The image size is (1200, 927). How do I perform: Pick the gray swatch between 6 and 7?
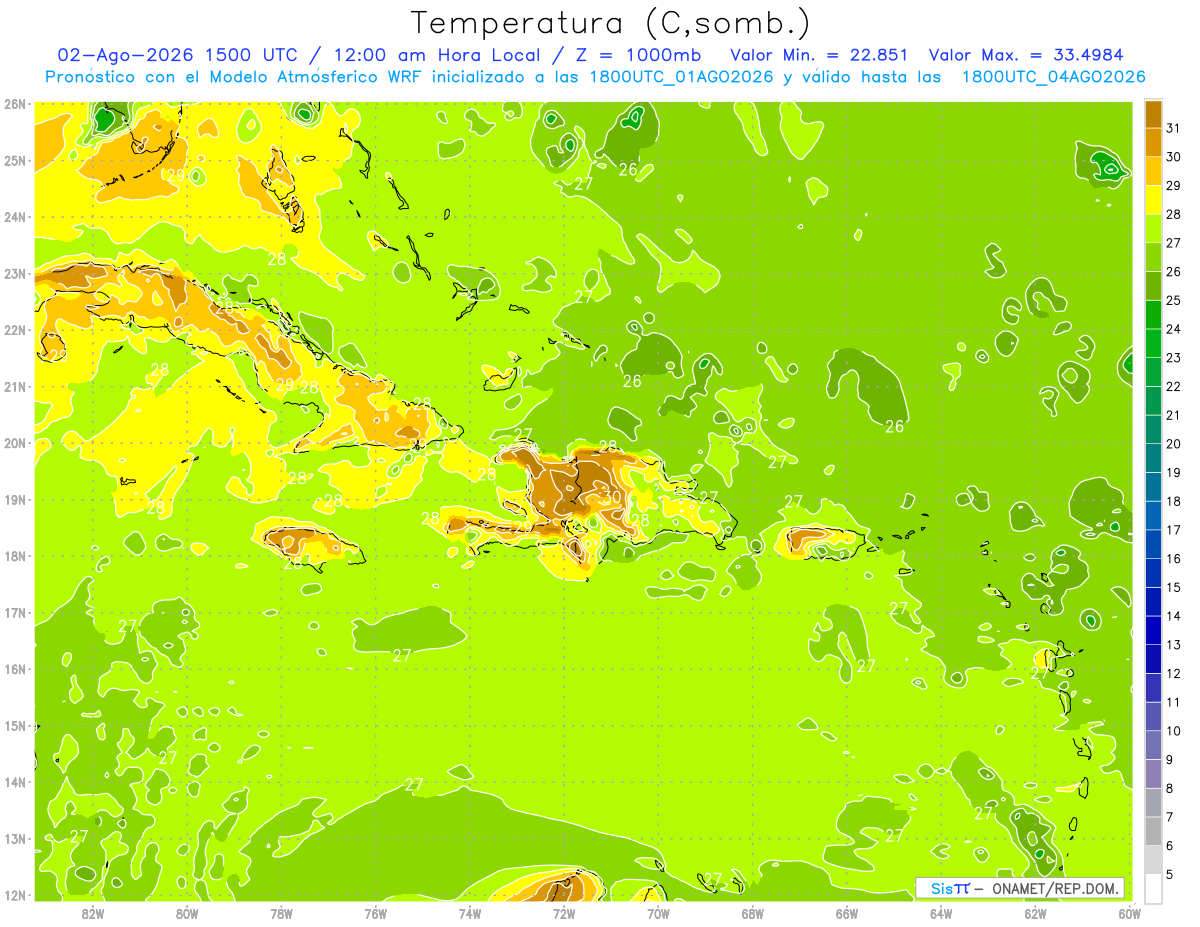1153,831
